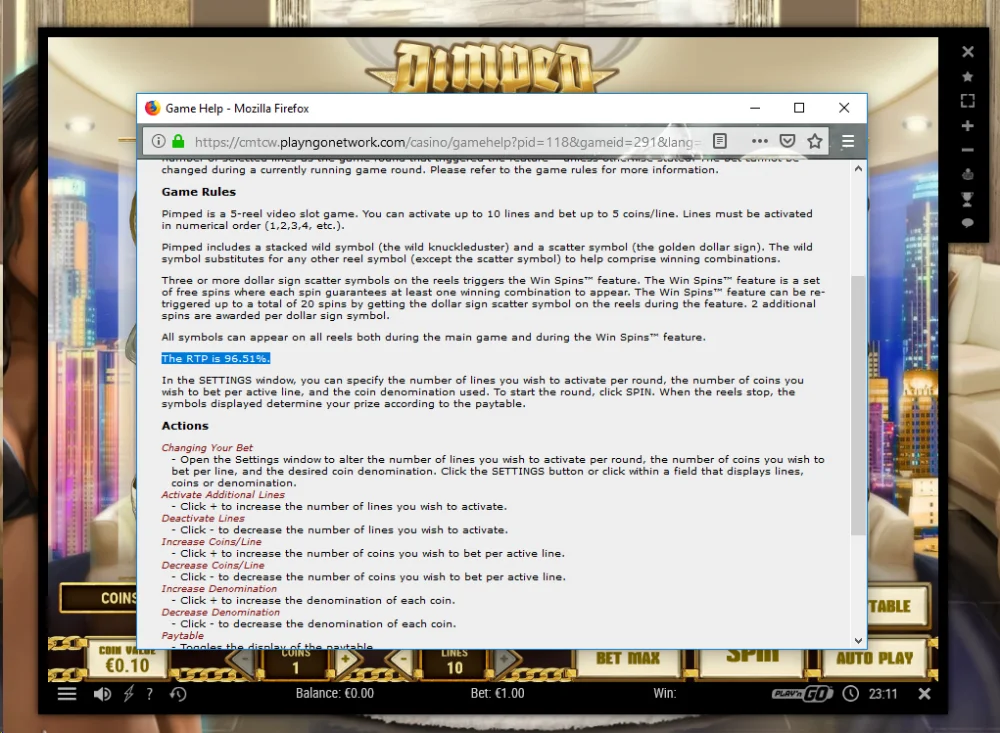This screenshot has height=733, width=1000.
Task: Decrease lines with the minus arrow
Action: [403, 661]
